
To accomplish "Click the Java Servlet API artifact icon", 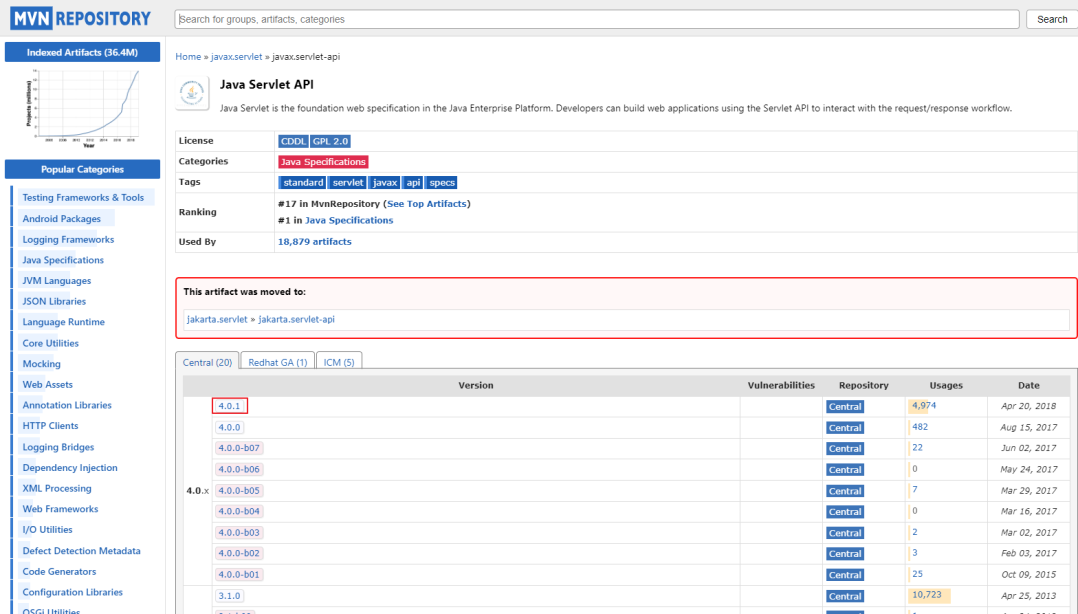I will click(x=192, y=93).
